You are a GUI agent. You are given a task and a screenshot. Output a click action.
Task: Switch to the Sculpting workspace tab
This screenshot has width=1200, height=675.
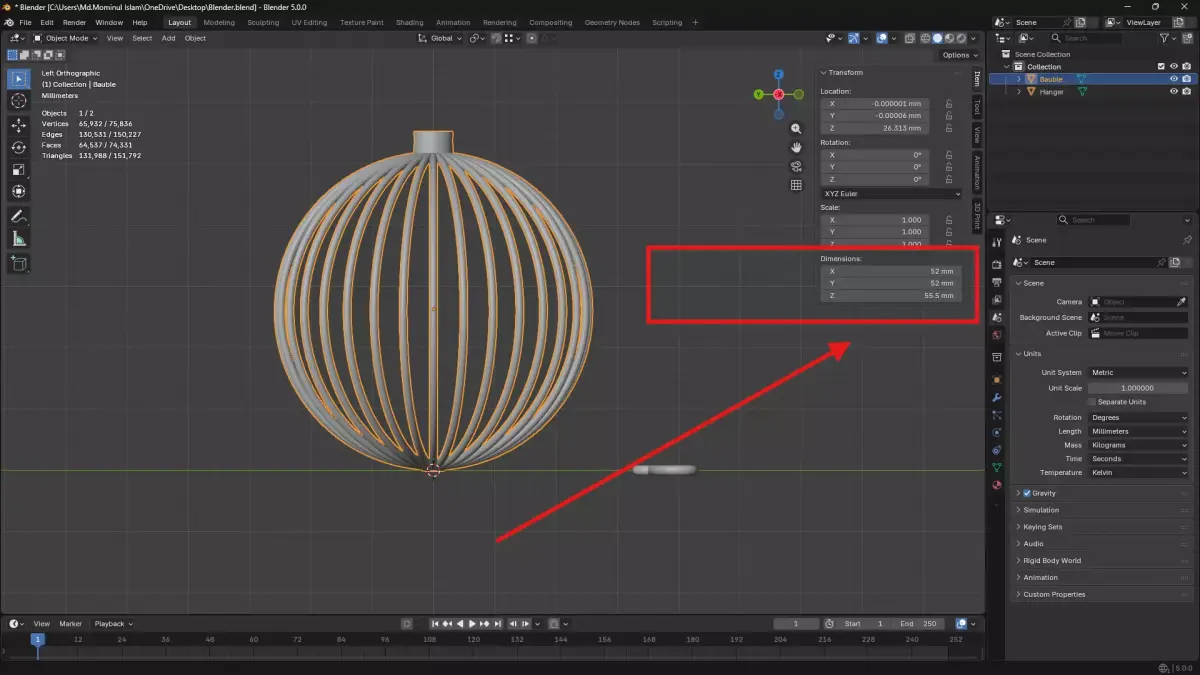tap(263, 22)
